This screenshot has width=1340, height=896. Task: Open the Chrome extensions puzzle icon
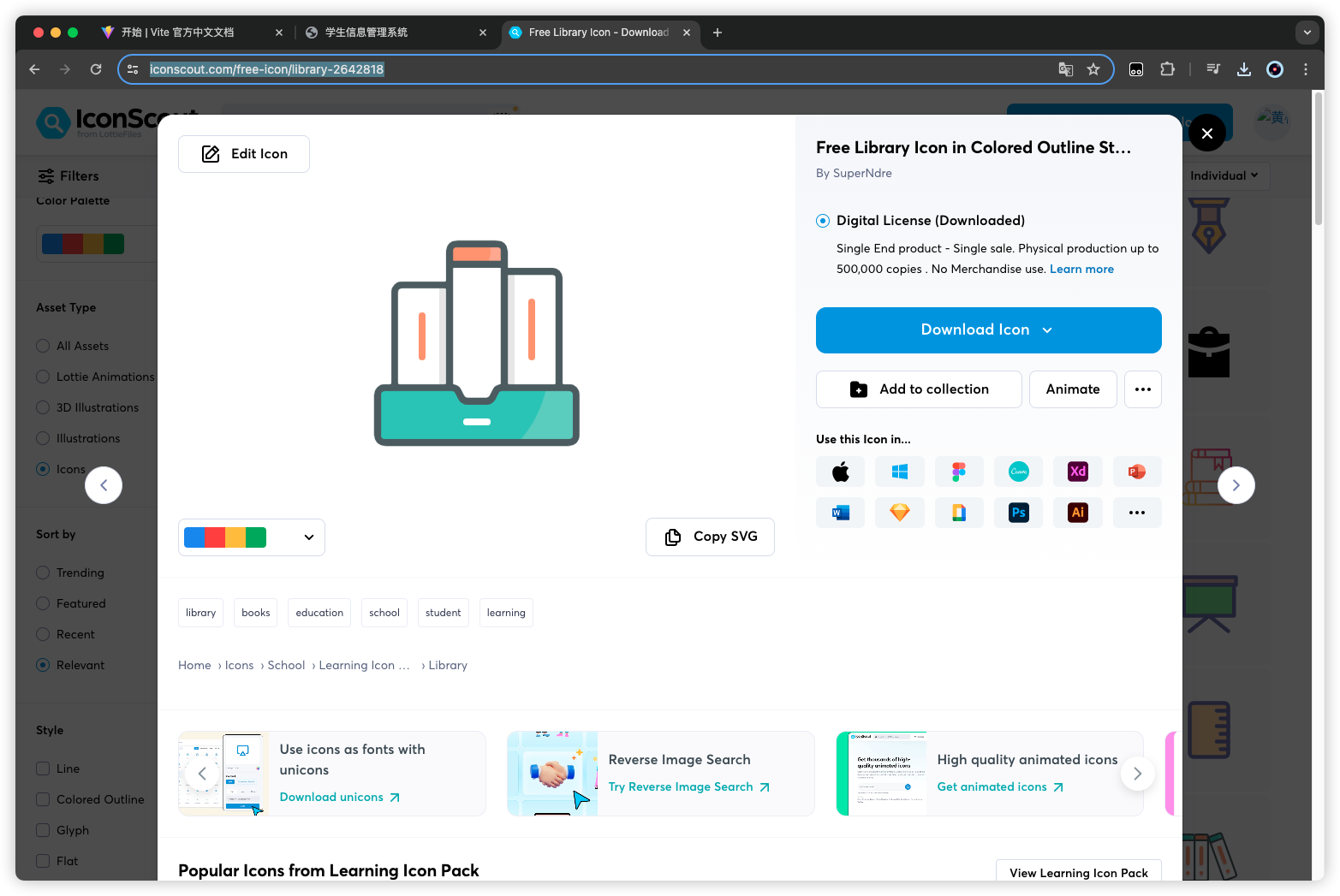click(x=1167, y=69)
